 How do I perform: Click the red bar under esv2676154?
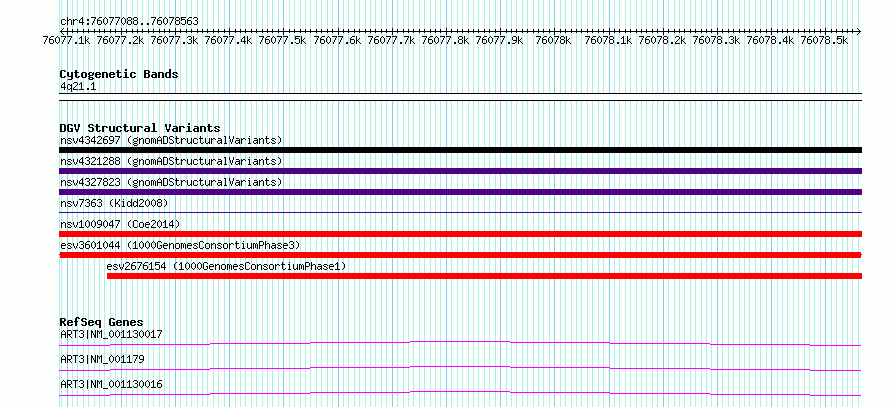click(x=484, y=276)
